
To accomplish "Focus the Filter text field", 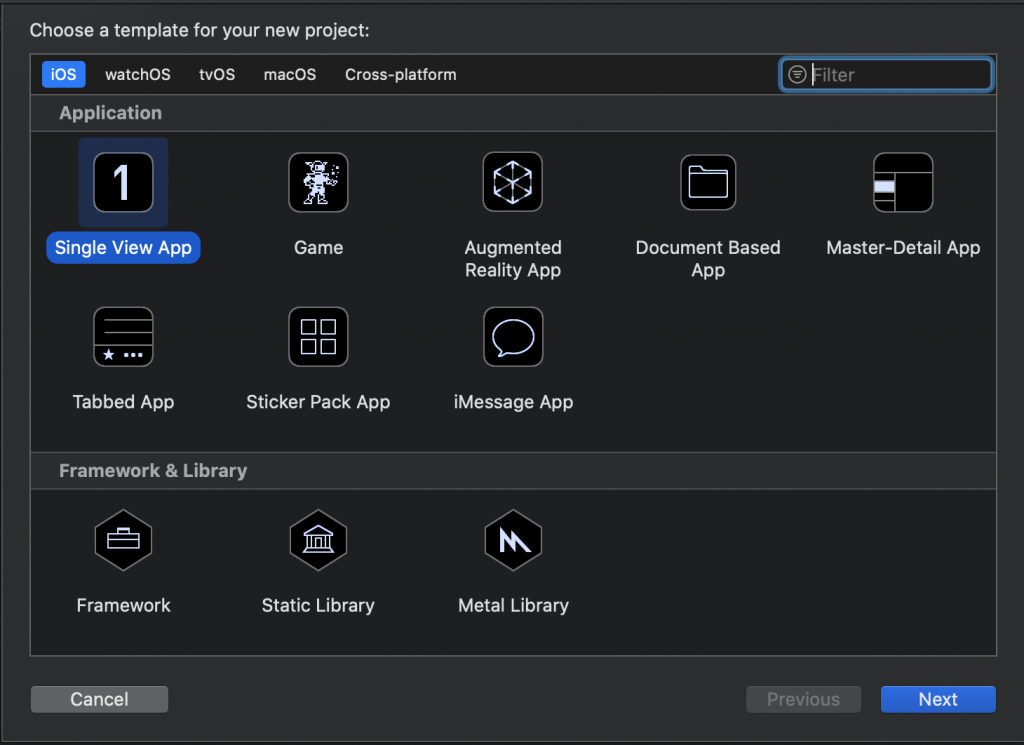I will coord(886,74).
